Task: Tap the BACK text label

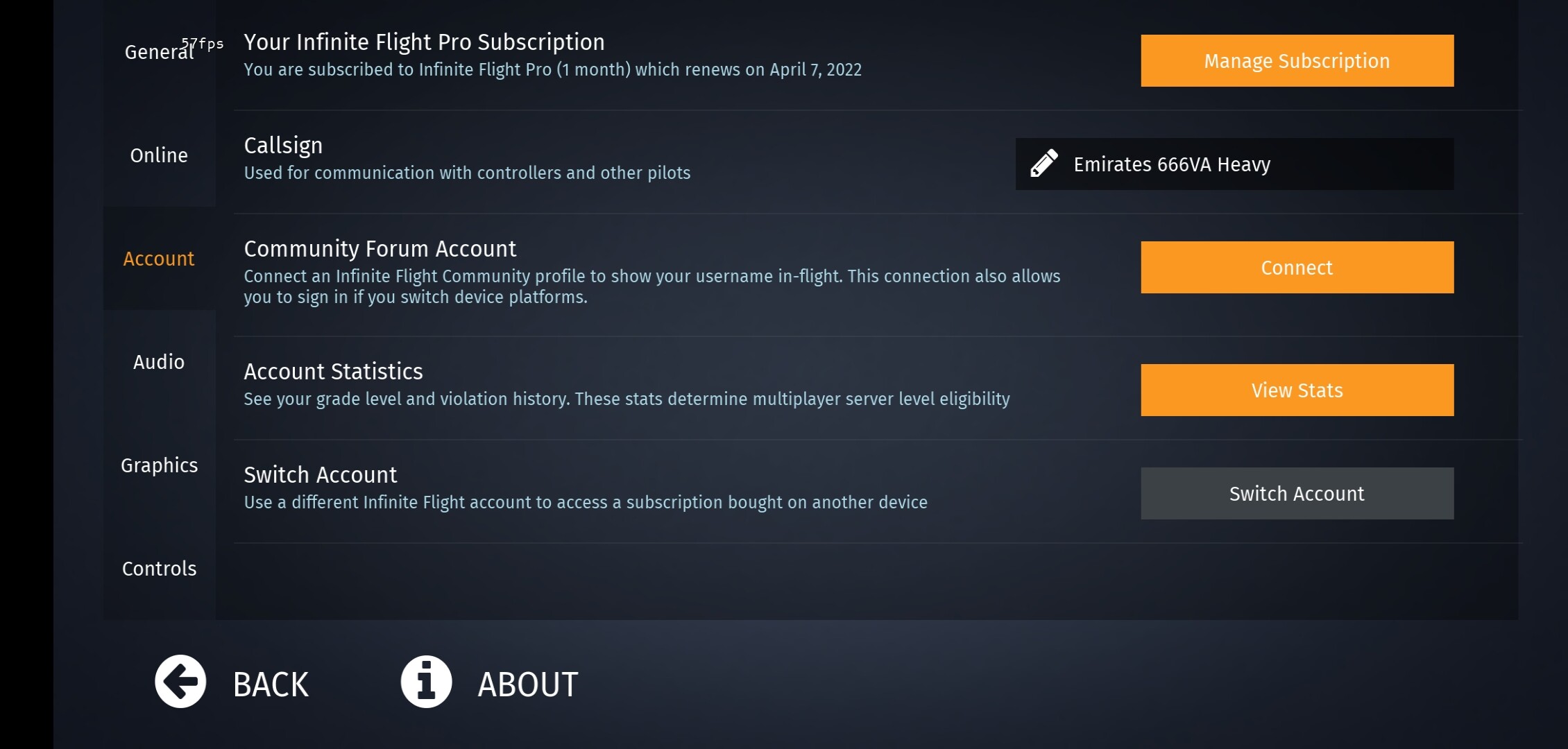Action: (x=271, y=685)
